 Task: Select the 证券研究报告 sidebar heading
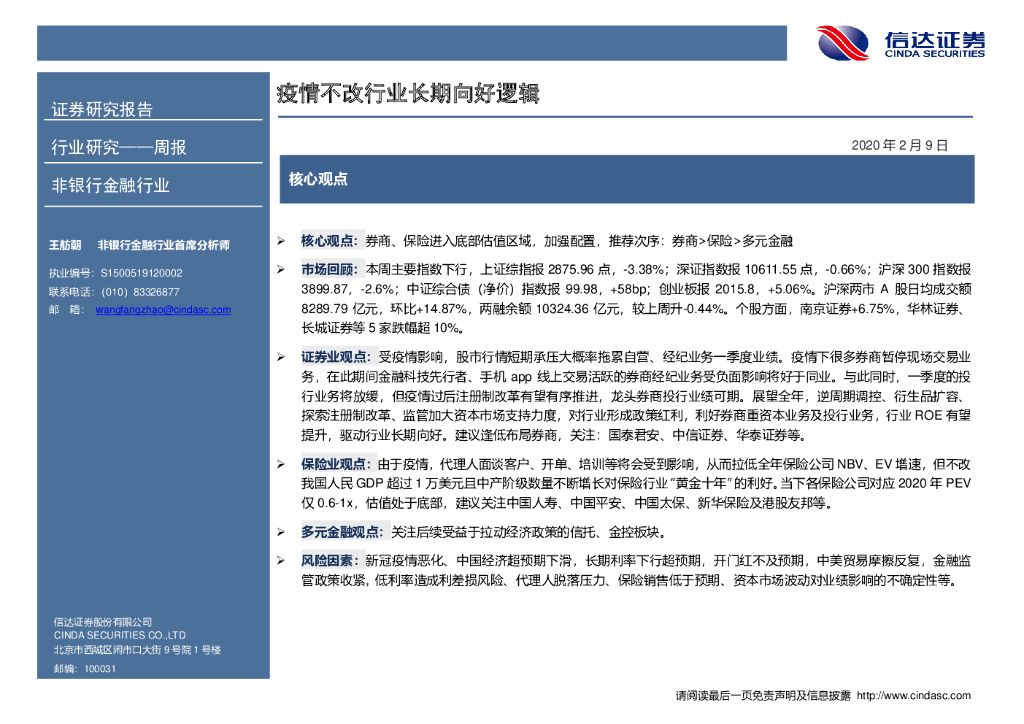[102, 109]
